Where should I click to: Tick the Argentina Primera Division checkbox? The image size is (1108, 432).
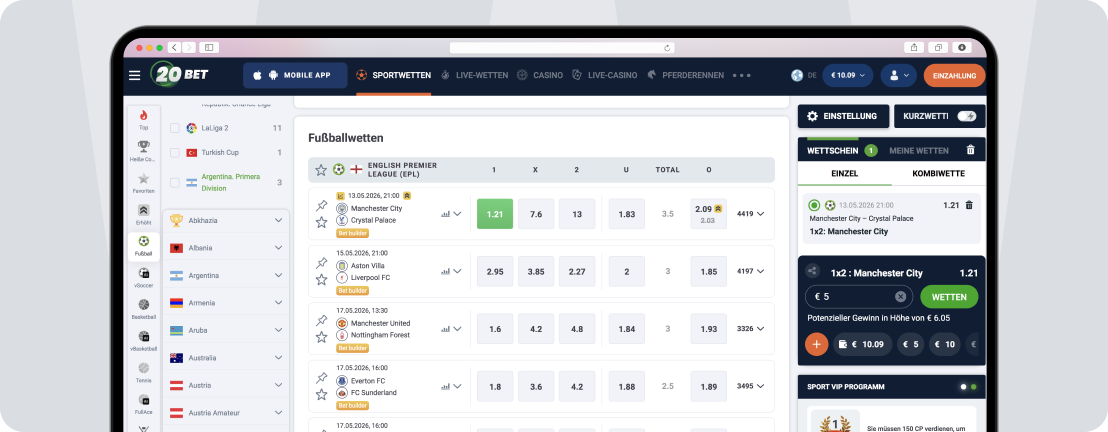coord(175,182)
